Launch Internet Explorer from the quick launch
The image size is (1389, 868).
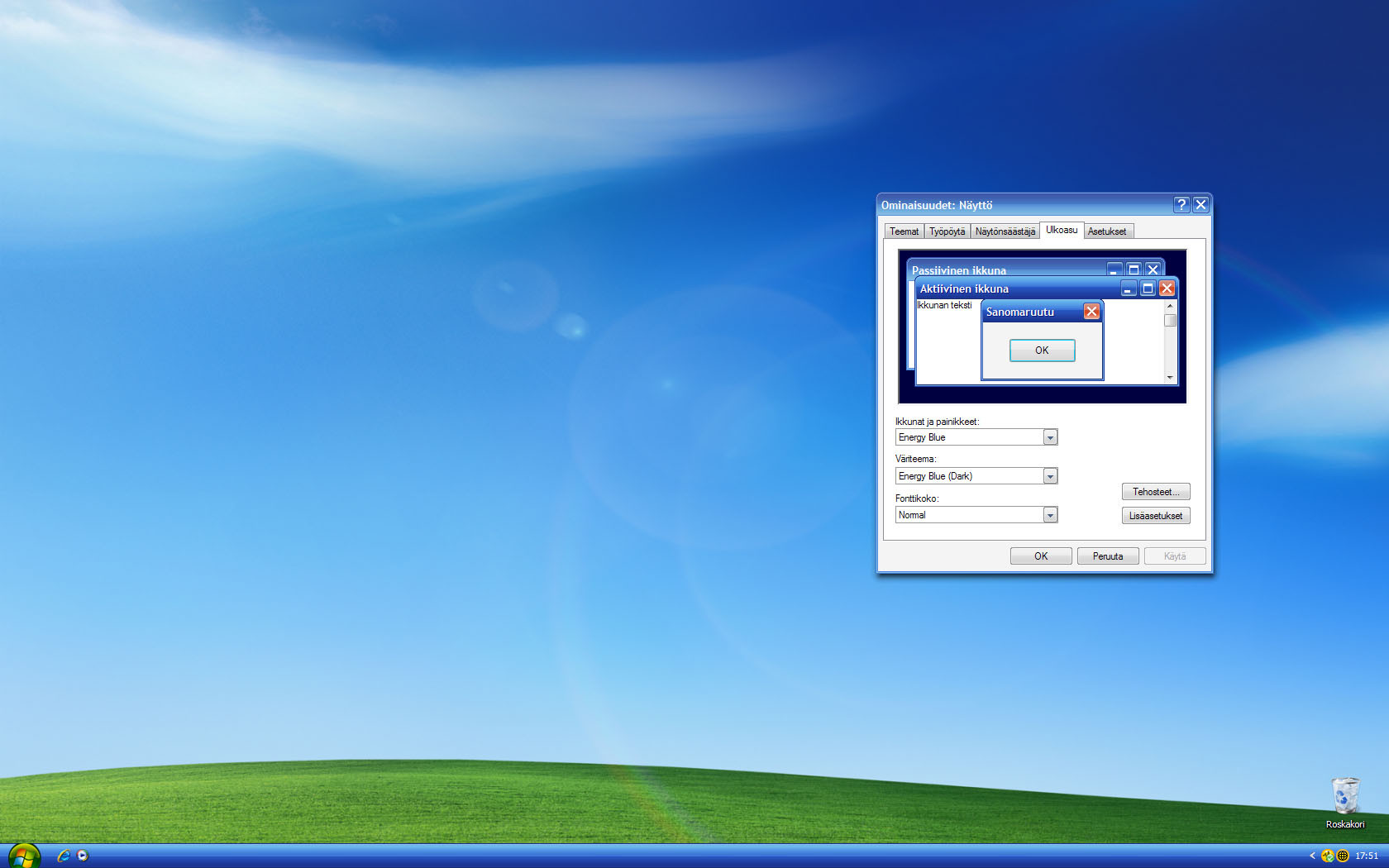[63, 856]
